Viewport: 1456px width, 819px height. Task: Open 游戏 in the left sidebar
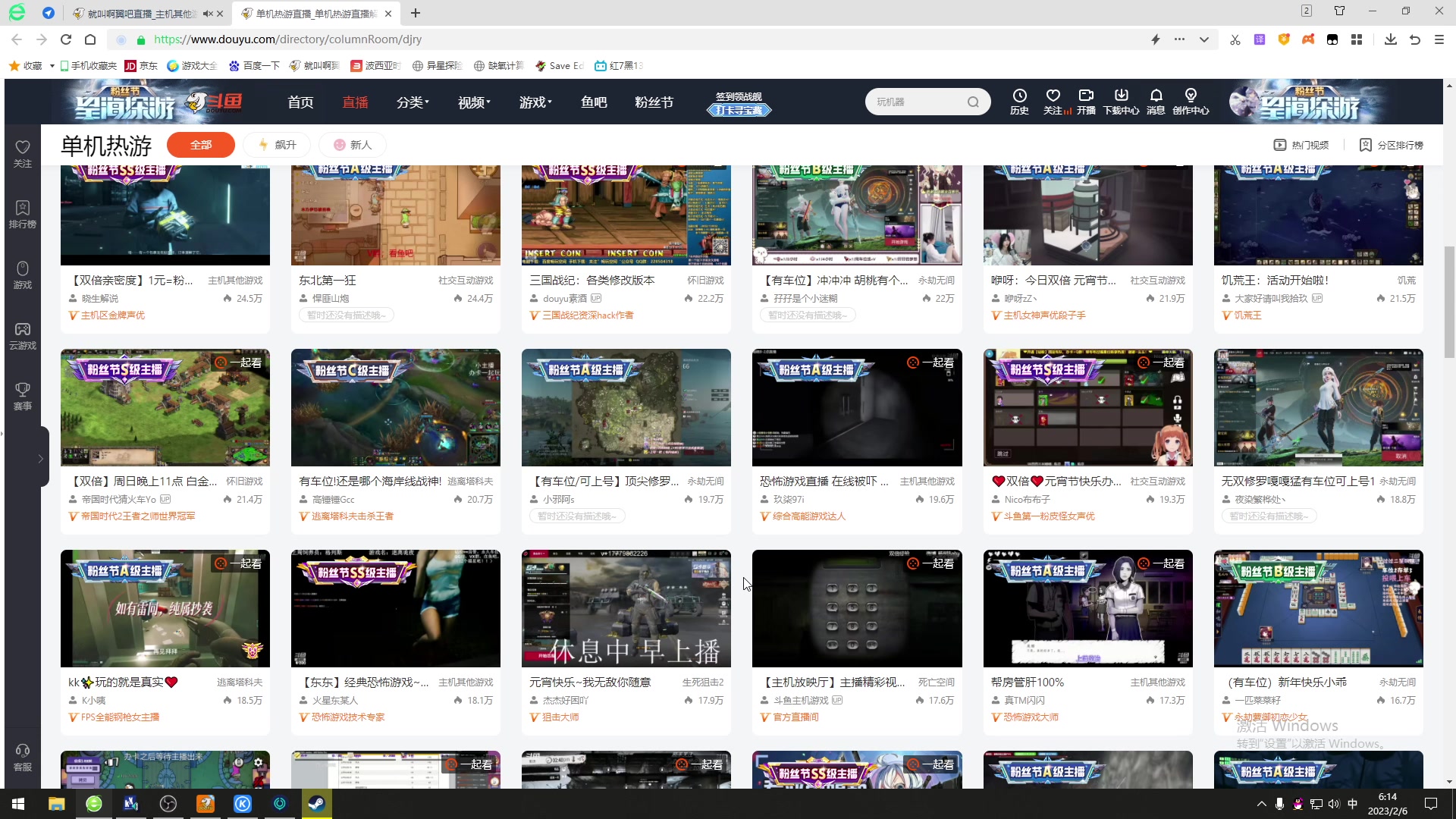(x=23, y=275)
